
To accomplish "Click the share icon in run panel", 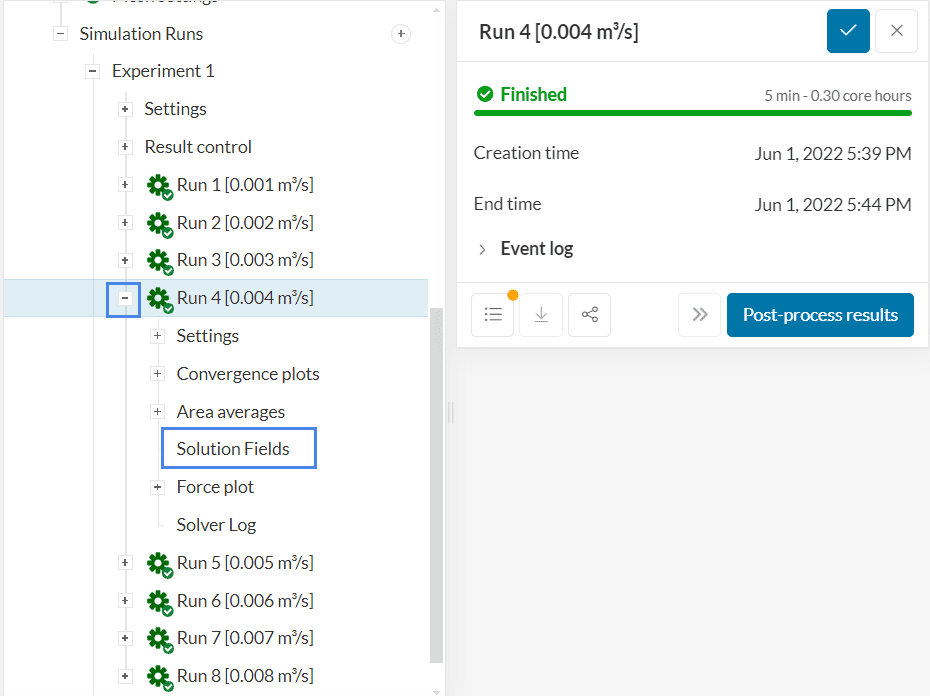I will (589, 315).
